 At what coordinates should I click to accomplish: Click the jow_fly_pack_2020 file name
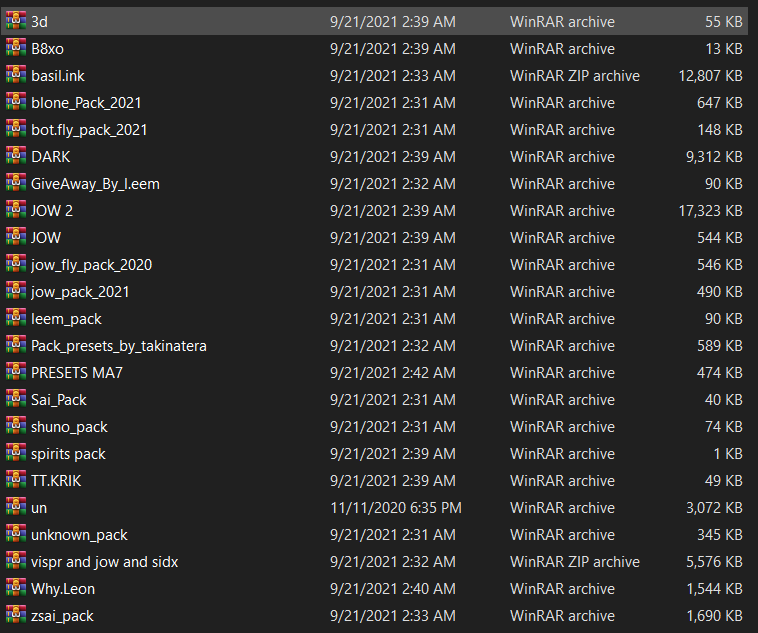point(91,265)
